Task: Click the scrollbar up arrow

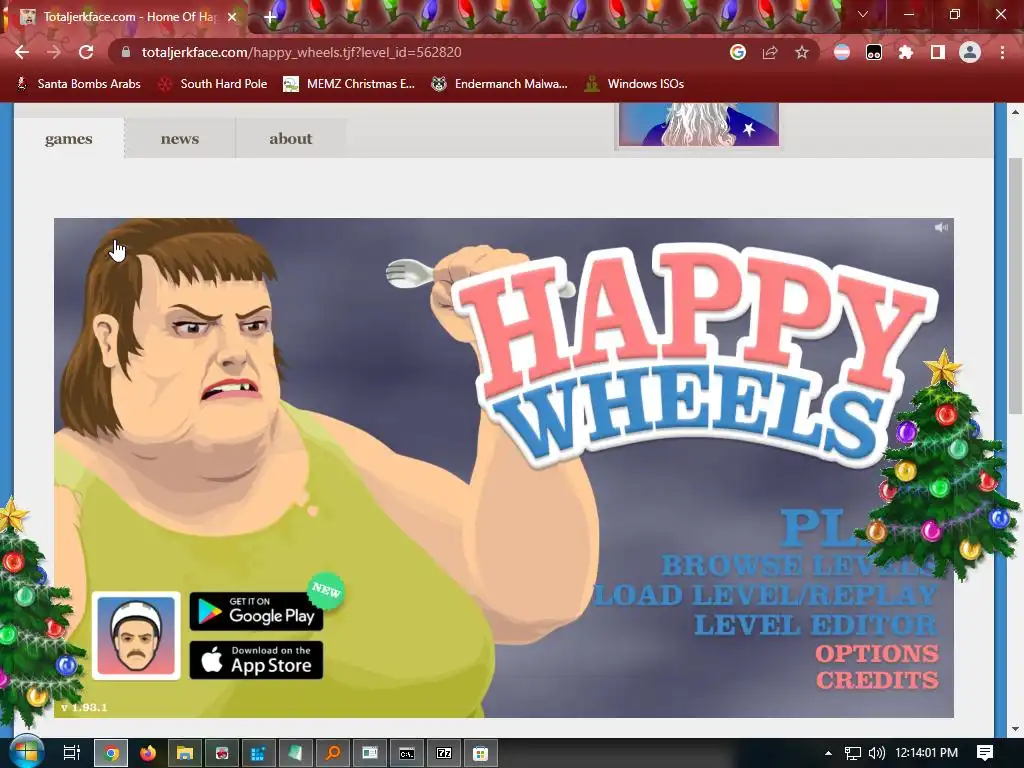Action: point(1015,112)
